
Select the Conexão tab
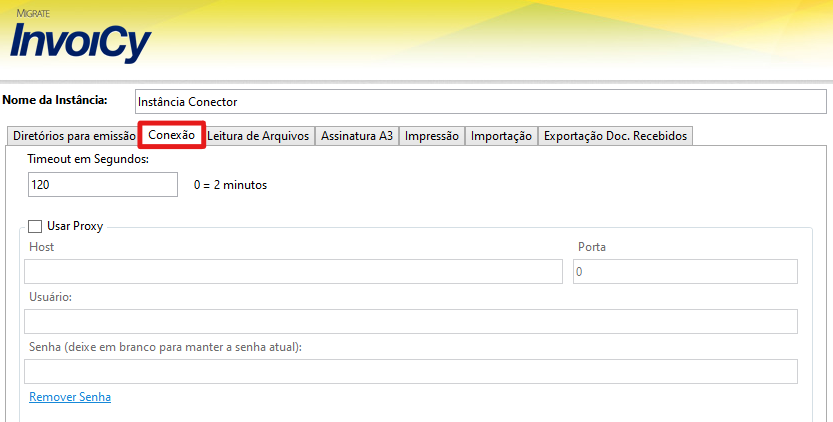click(171, 135)
